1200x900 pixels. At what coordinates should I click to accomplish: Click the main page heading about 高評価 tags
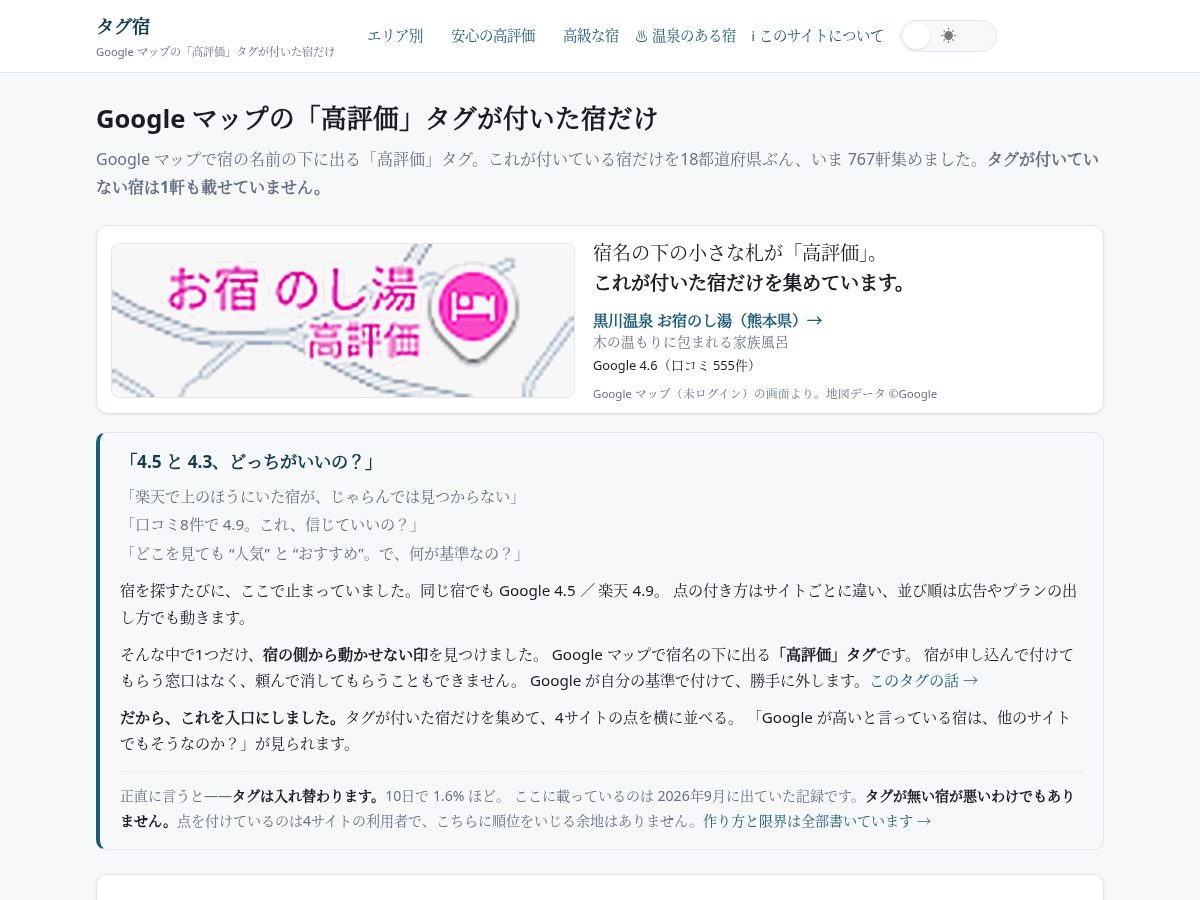pos(377,118)
